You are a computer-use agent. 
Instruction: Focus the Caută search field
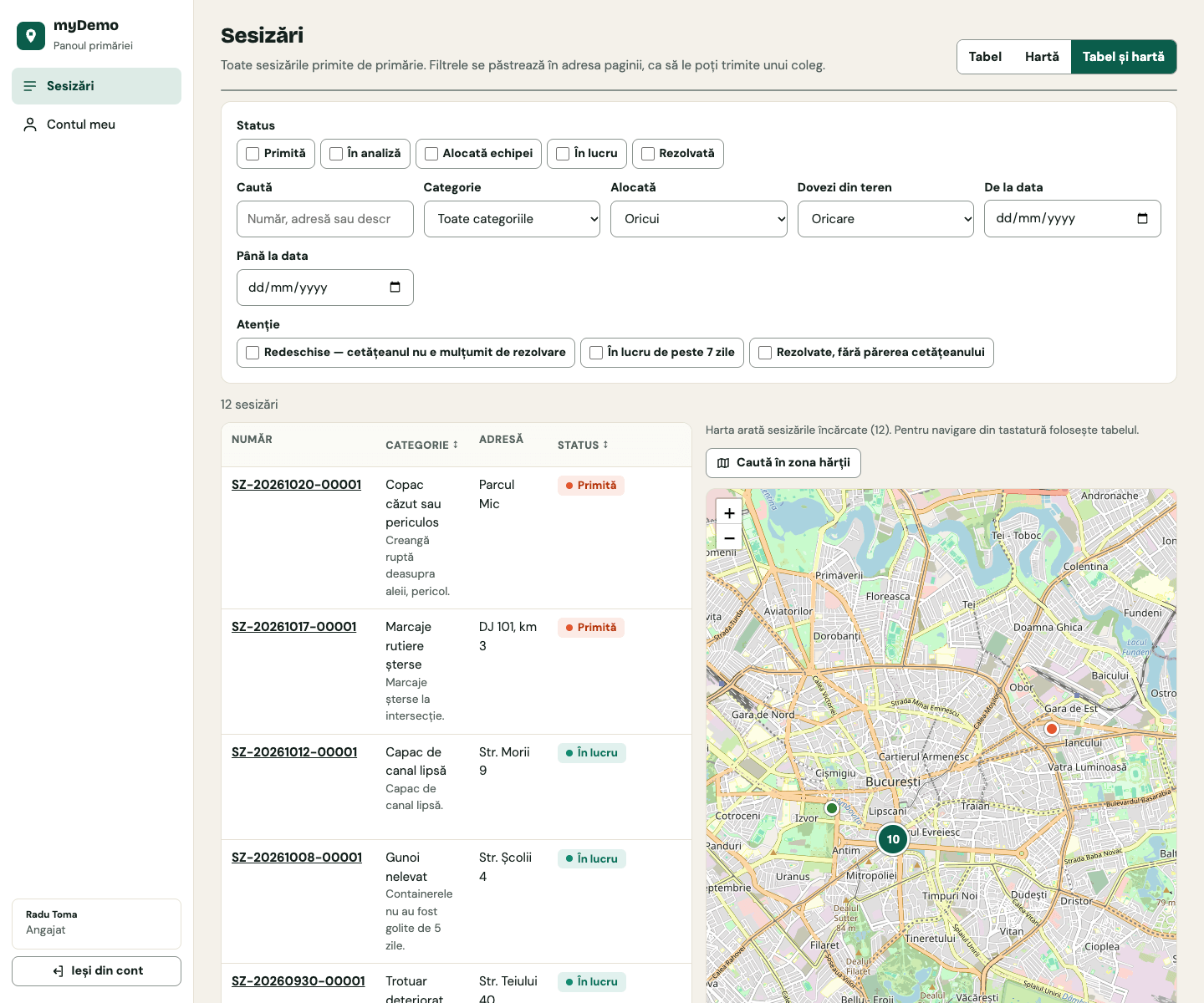coord(325,219)
